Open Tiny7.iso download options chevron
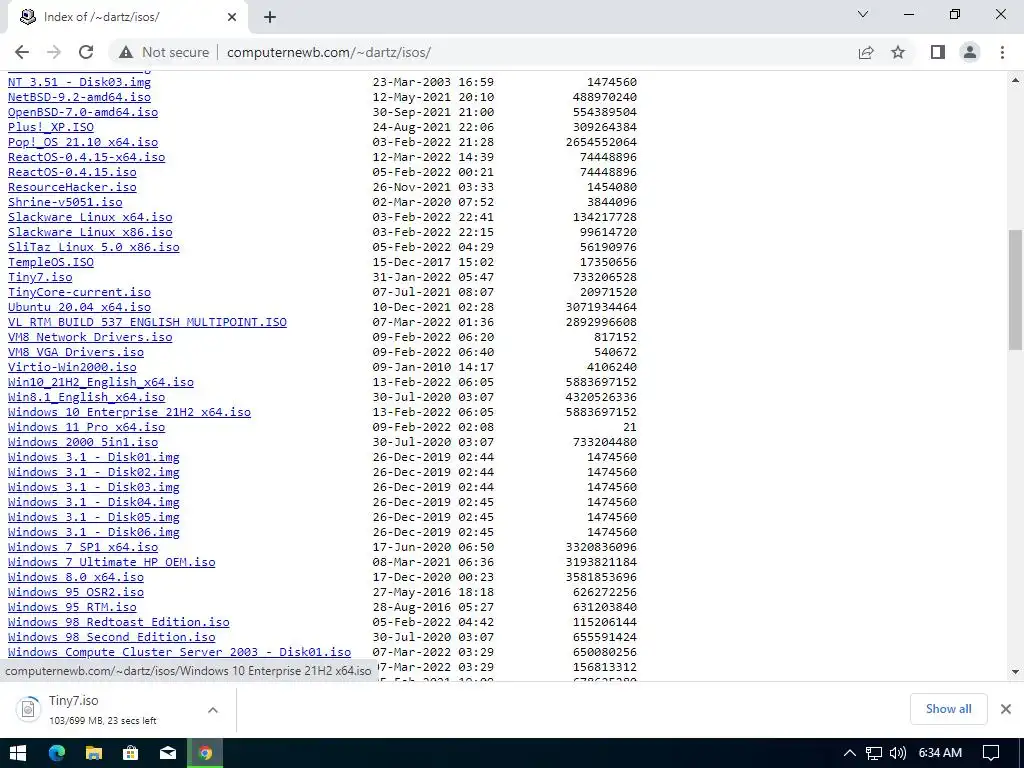The height and width of the screenshot is (768, 1024). point(213,710)
